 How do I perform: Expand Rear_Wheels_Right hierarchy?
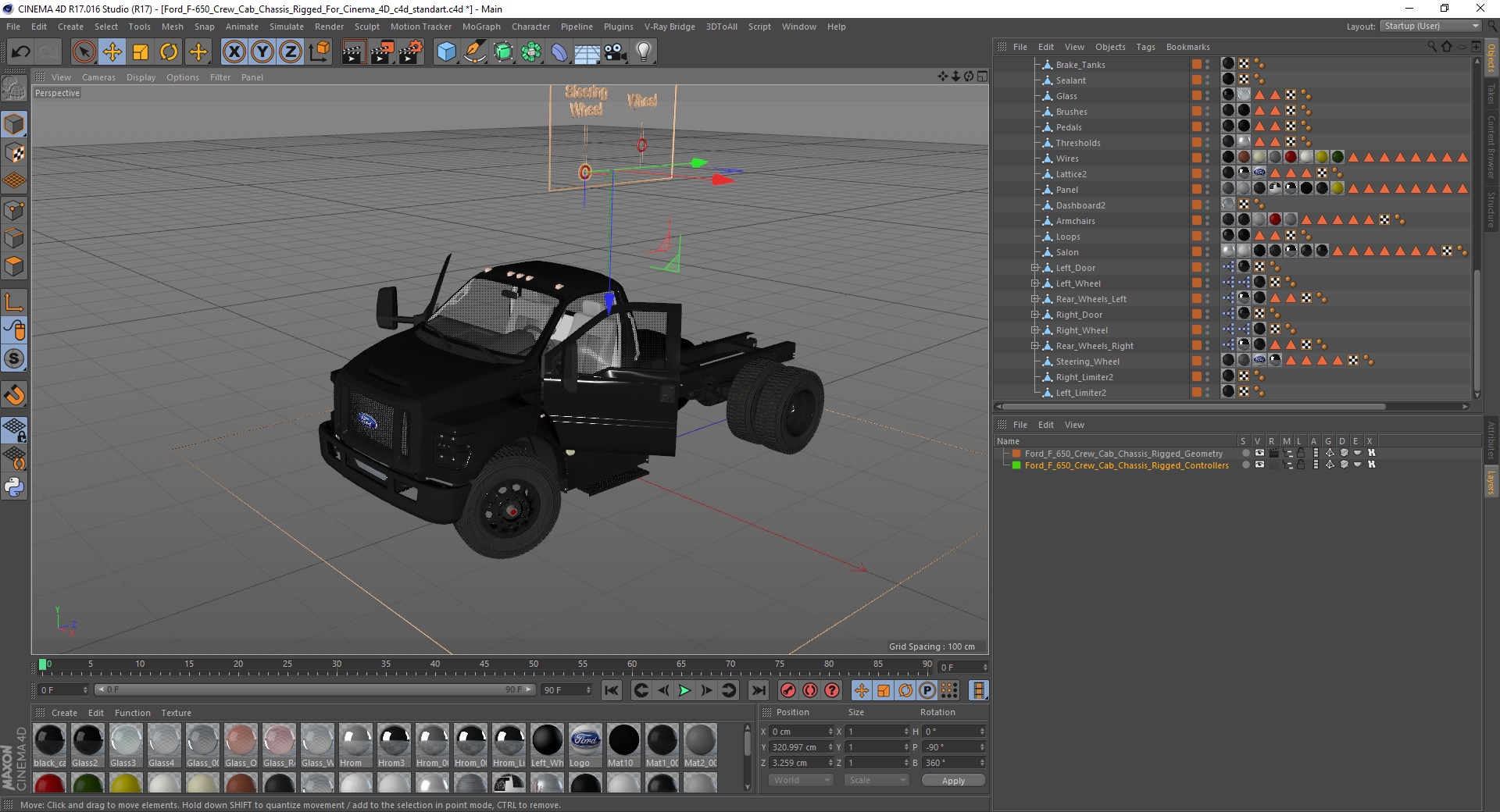point(1035,346)
